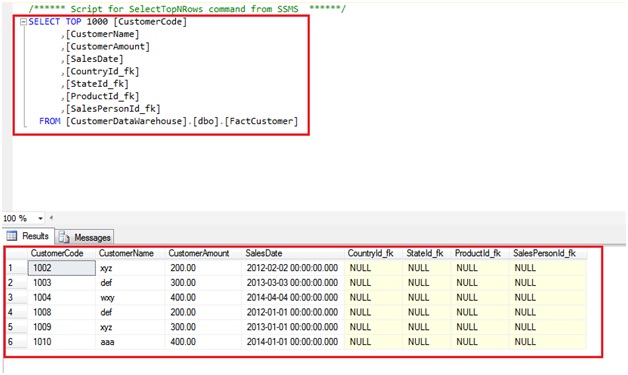The image size is (628, 375).
Task: Select row header number 2
Action: click(16, 283)
